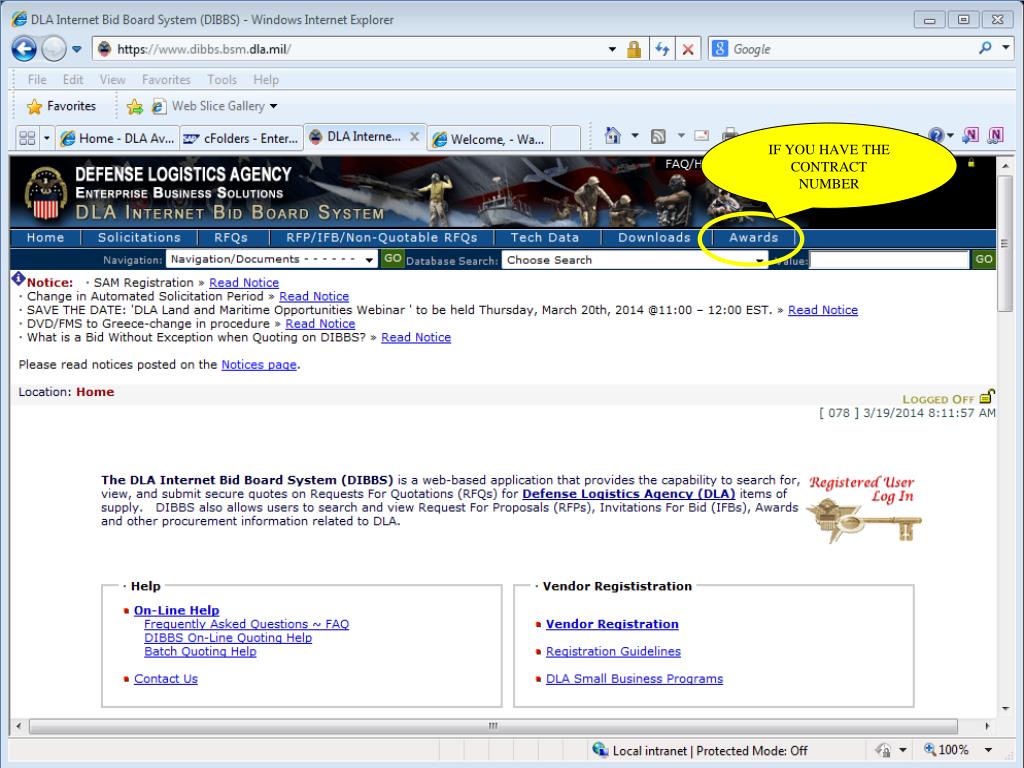Open DLA Small Business Programs link
Viewport: 1024px width, 768px height.
coord(634,679)
